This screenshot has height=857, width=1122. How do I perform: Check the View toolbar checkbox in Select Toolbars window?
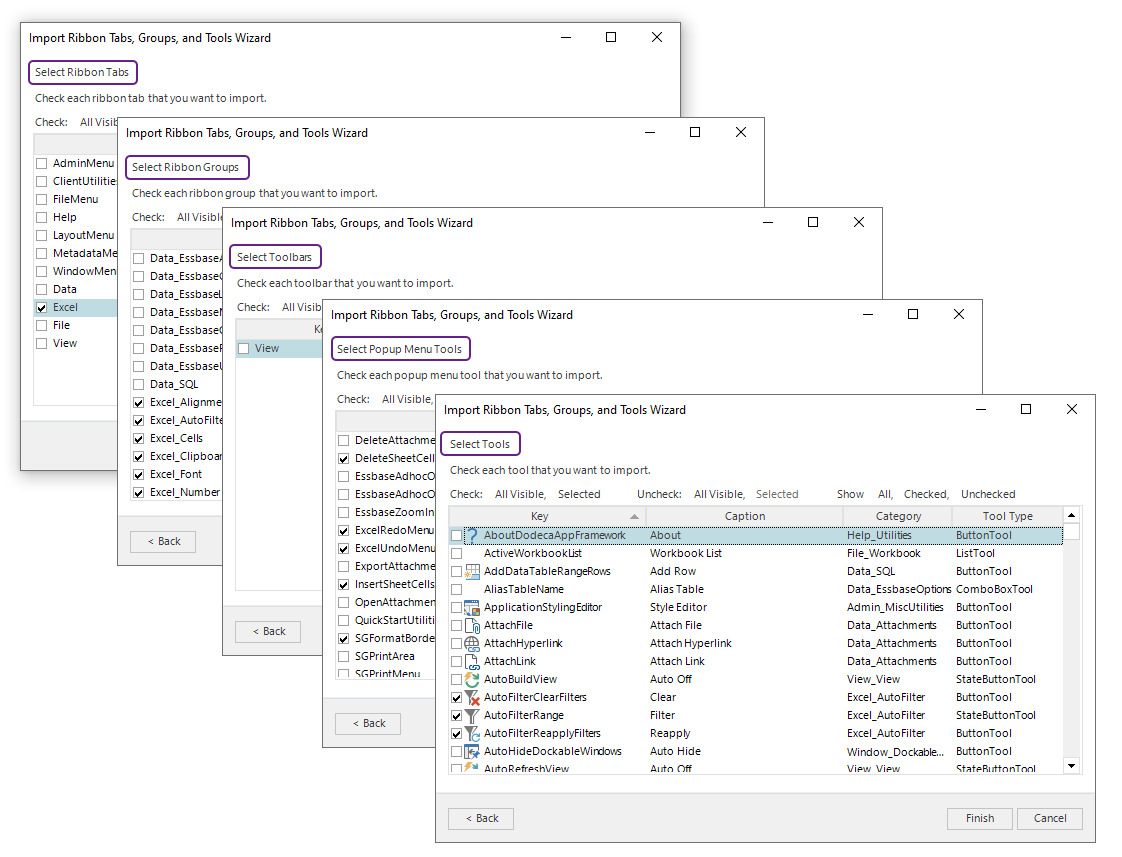[243, 348]
